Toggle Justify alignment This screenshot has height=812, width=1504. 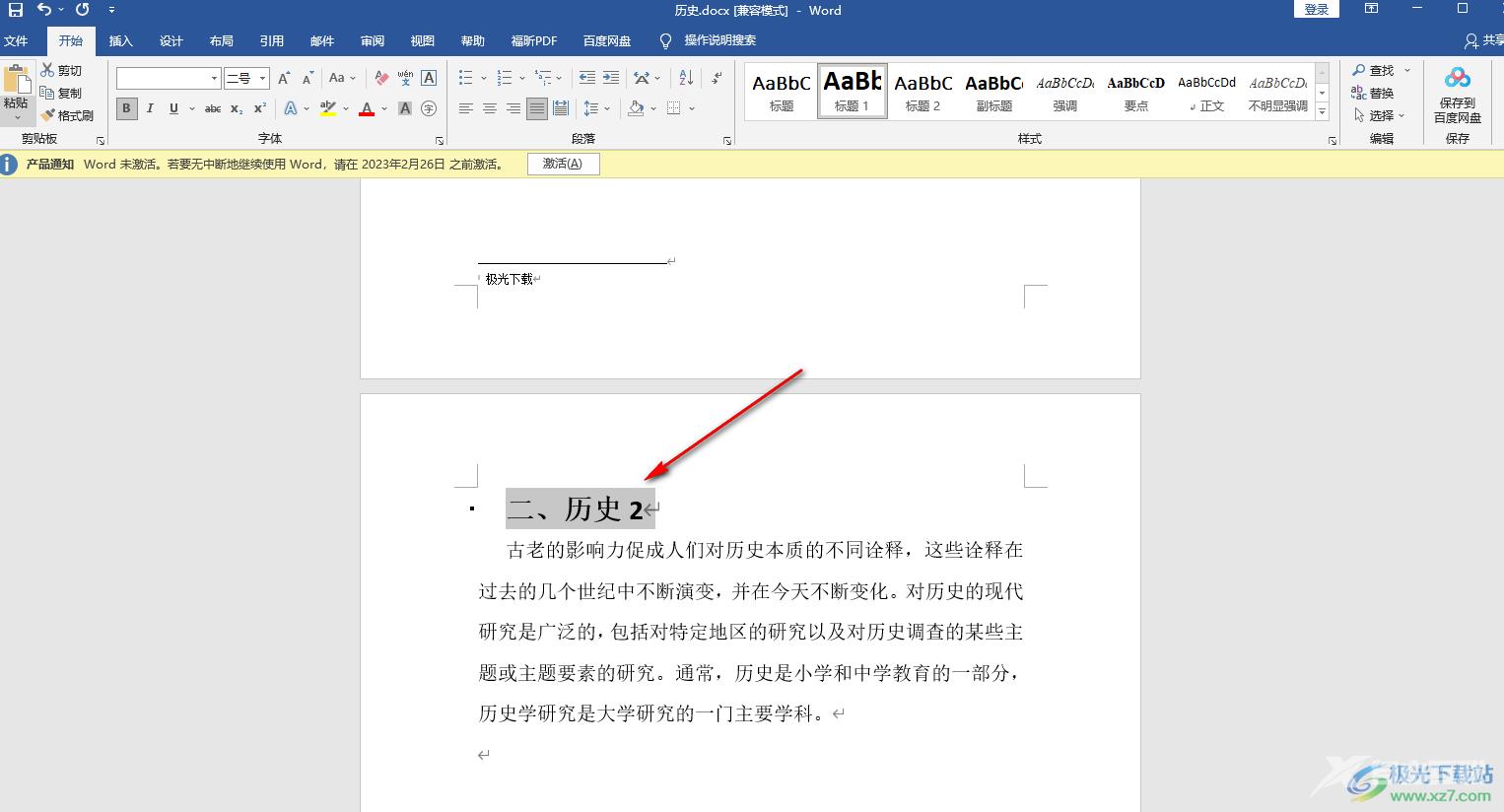click(x=537, y=108)
